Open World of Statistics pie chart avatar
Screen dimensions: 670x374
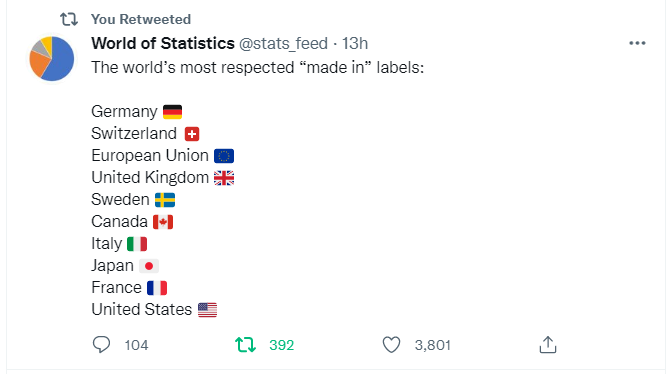52,59
